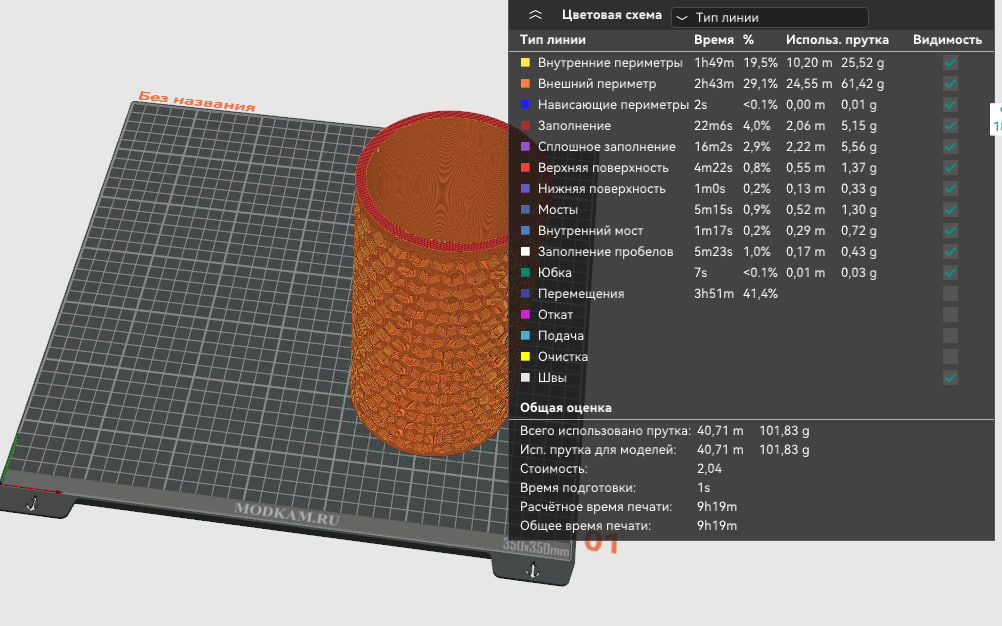
Task: Click the plate name Без названия
Action: tap(197, 102)
